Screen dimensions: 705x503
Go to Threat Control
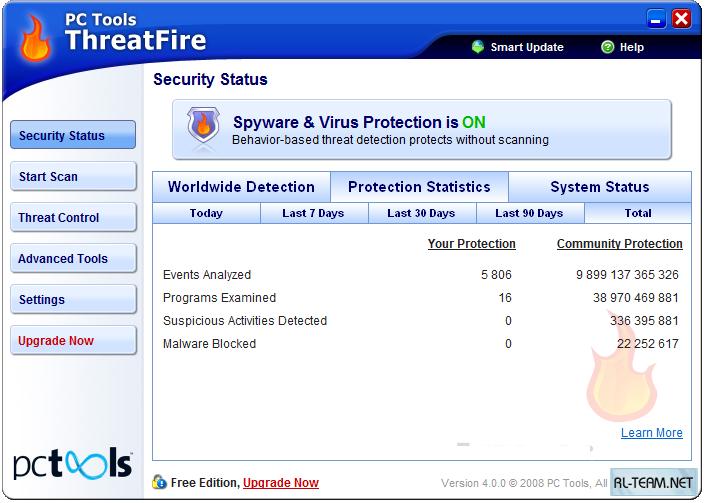tap(72, 218)
